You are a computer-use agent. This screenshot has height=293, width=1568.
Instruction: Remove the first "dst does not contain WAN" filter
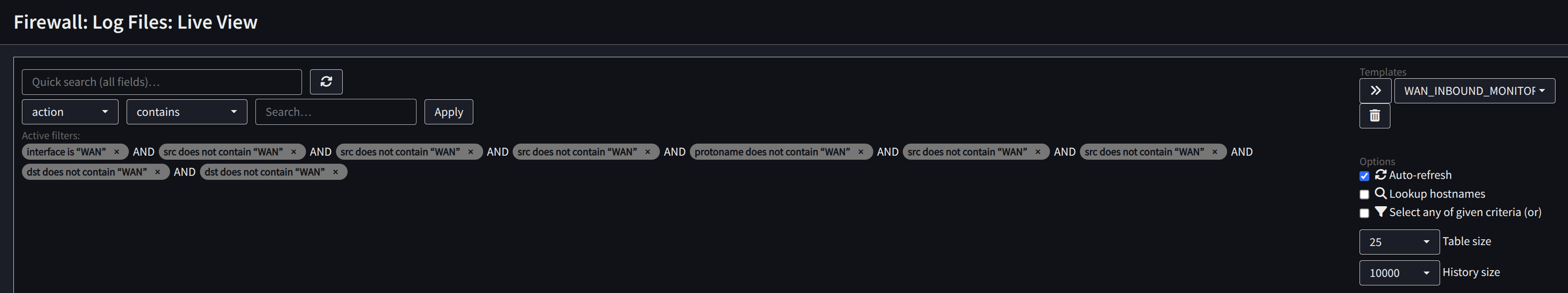click(x=157, y=172)
